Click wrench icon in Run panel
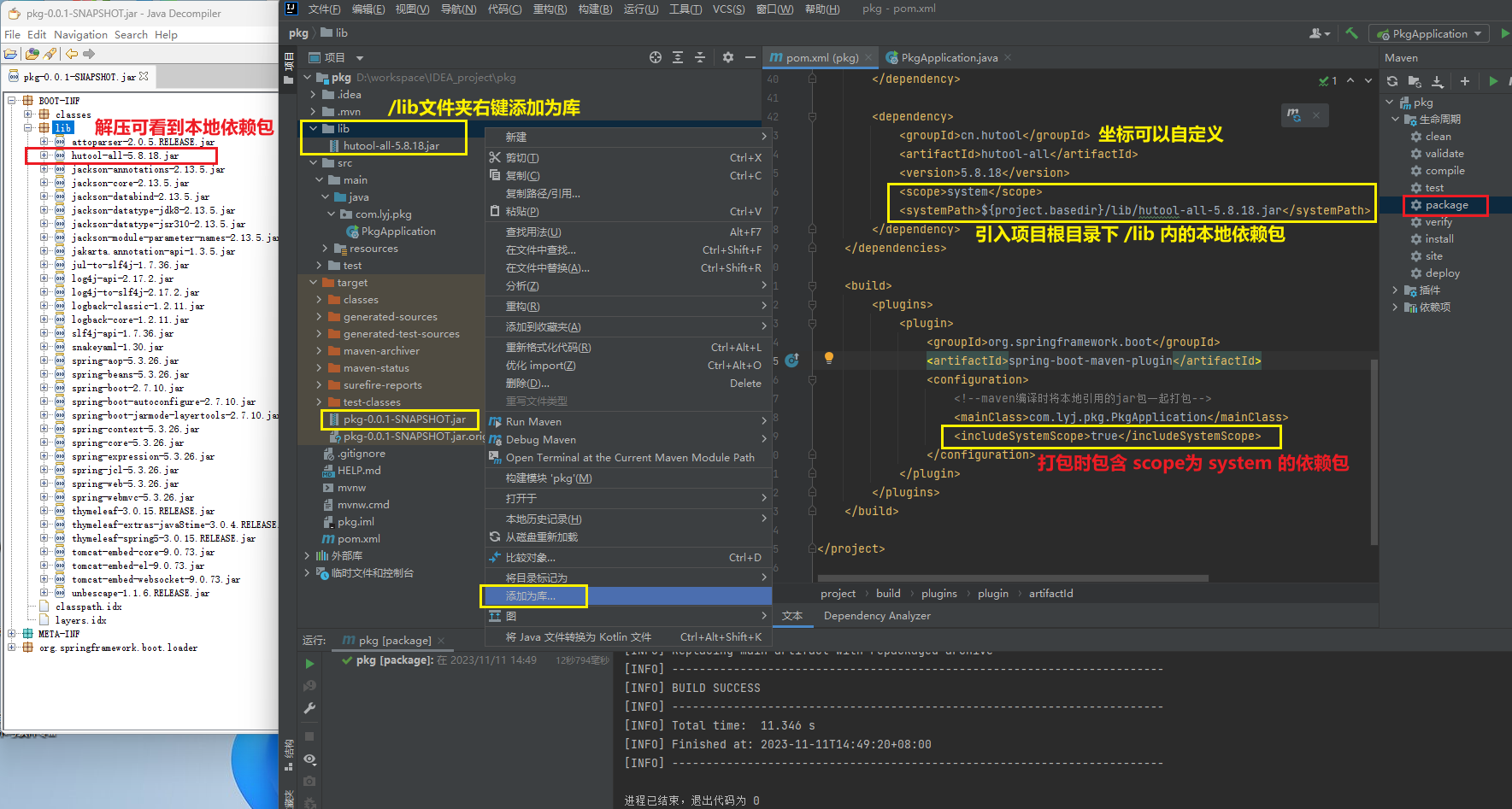1512x809 pixels. 309,708
